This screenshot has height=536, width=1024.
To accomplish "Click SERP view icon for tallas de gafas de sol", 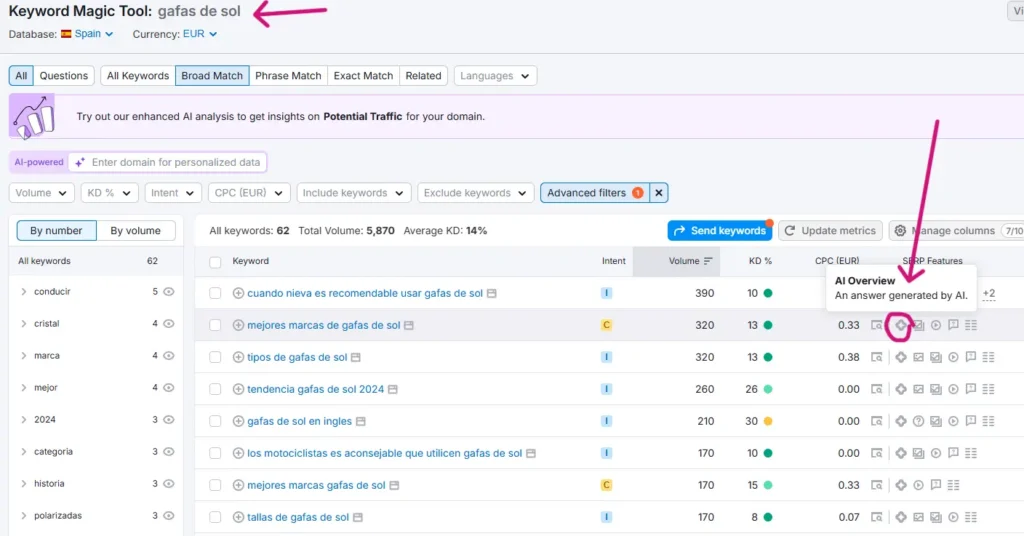I will click(x=876, y=517).
